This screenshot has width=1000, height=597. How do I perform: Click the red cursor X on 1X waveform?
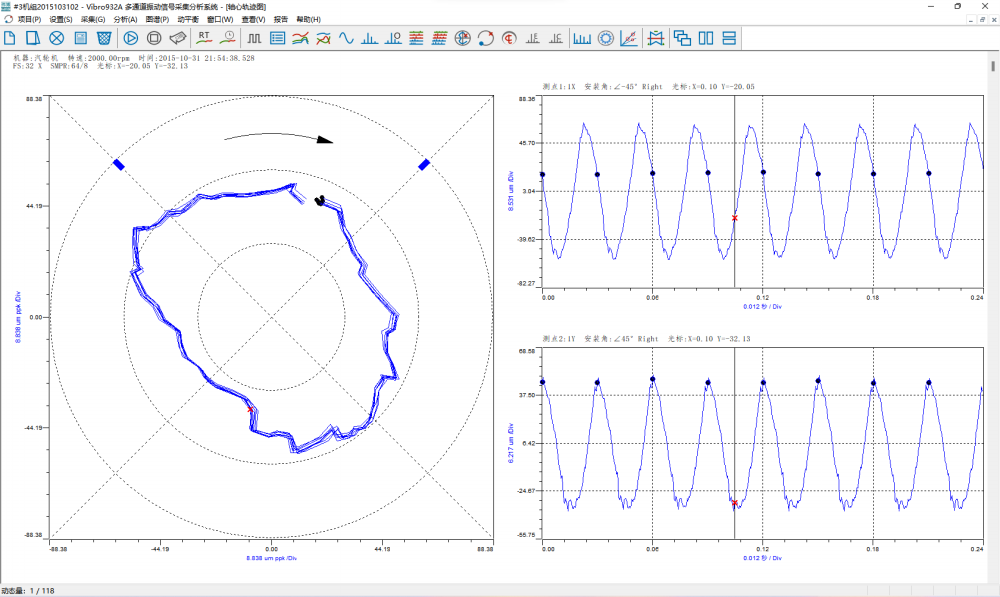point(735,218)
